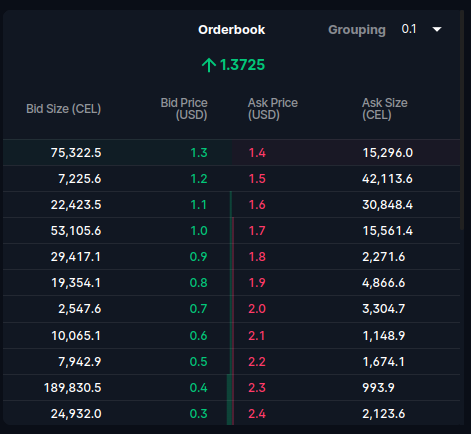The image size is (471, 434).
Task: Click ask size 1,674.1
Action: [384, 362]
